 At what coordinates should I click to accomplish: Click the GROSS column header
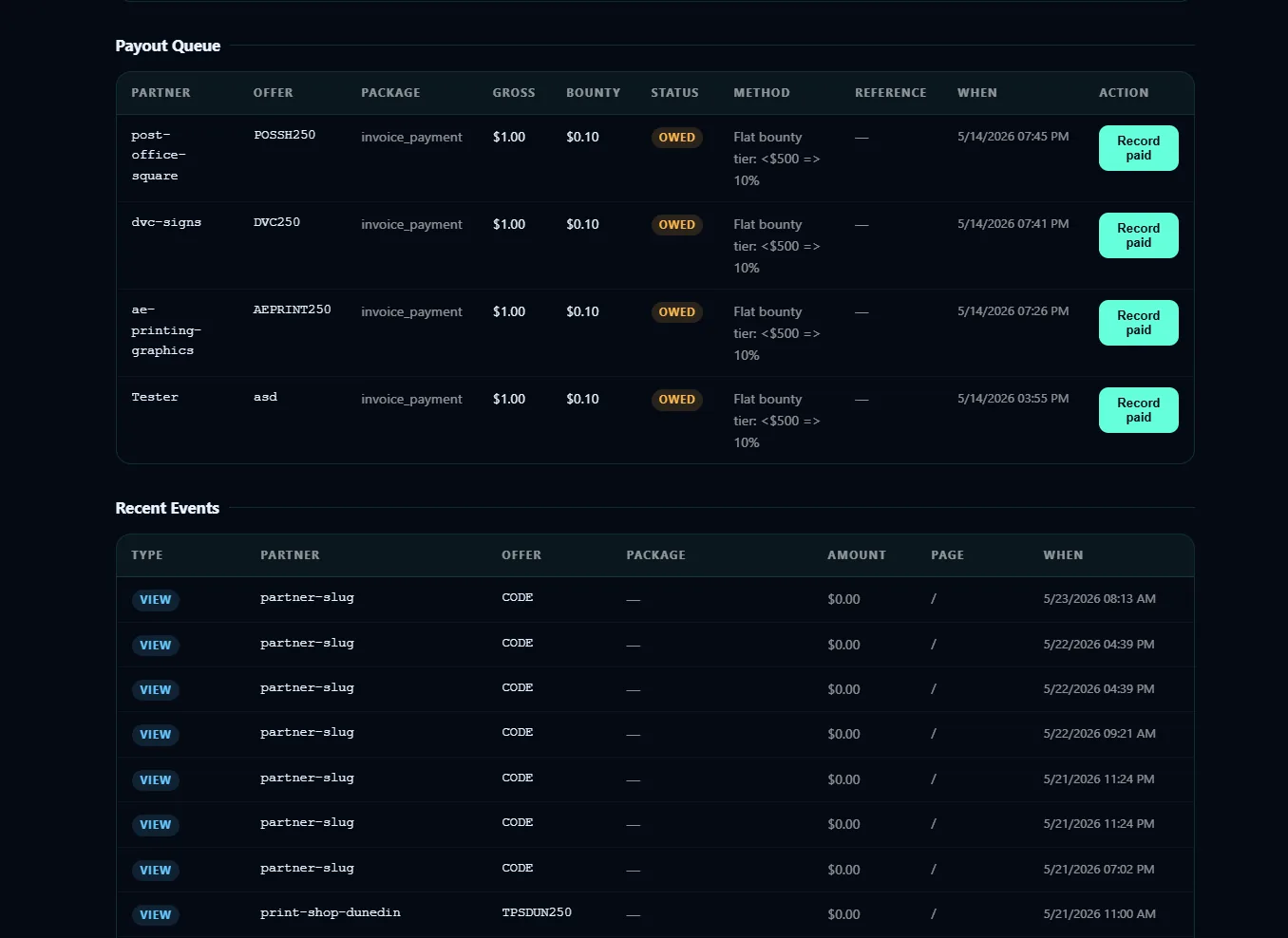click(514, 93)
